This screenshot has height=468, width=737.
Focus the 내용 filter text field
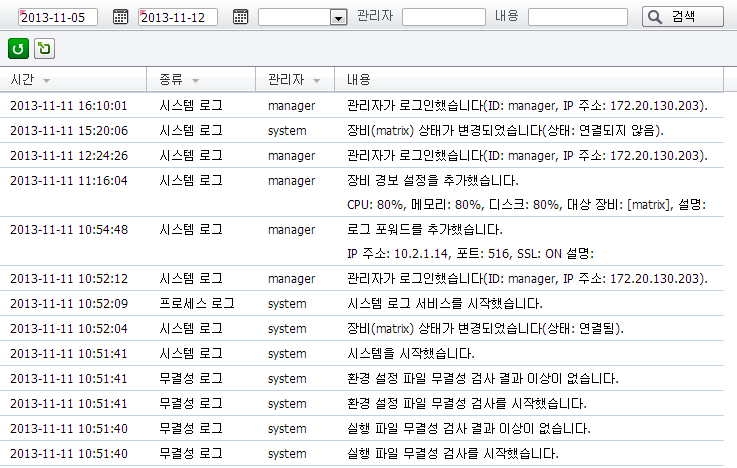577,17
